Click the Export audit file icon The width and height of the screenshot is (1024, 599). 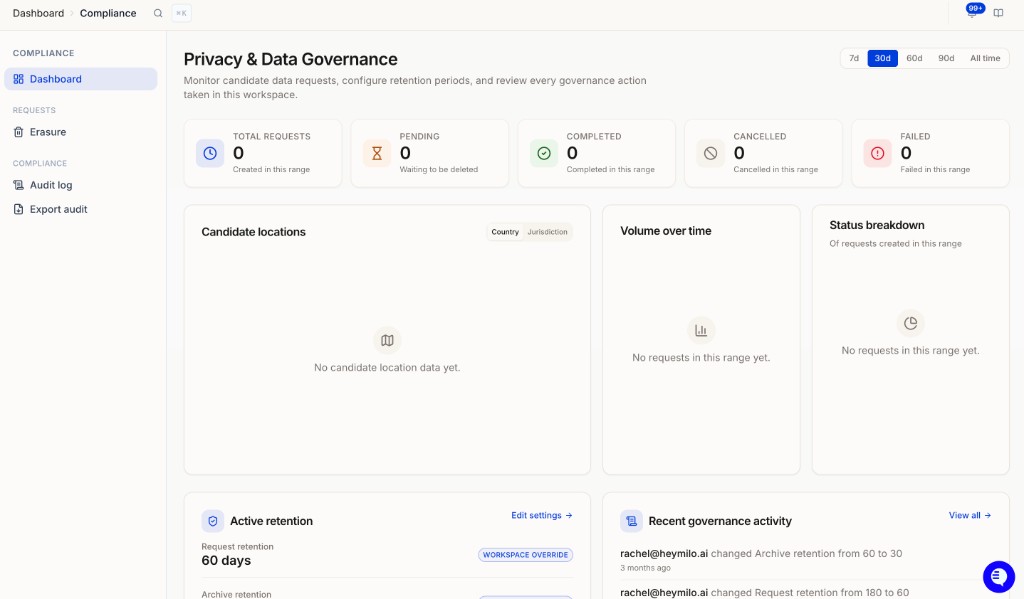(18, 209)
